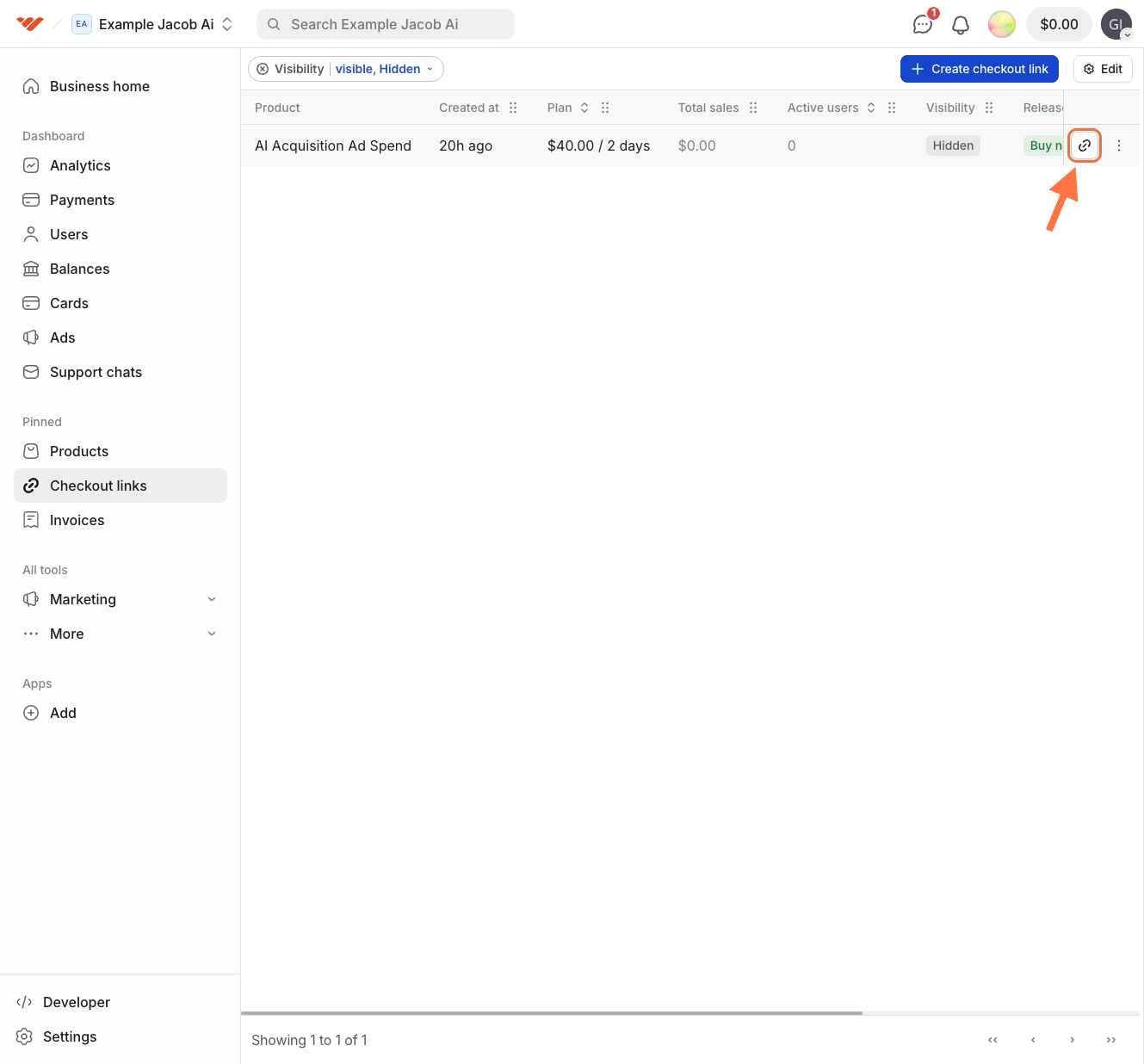Click the Plan column drag handle

click(605, 108)
